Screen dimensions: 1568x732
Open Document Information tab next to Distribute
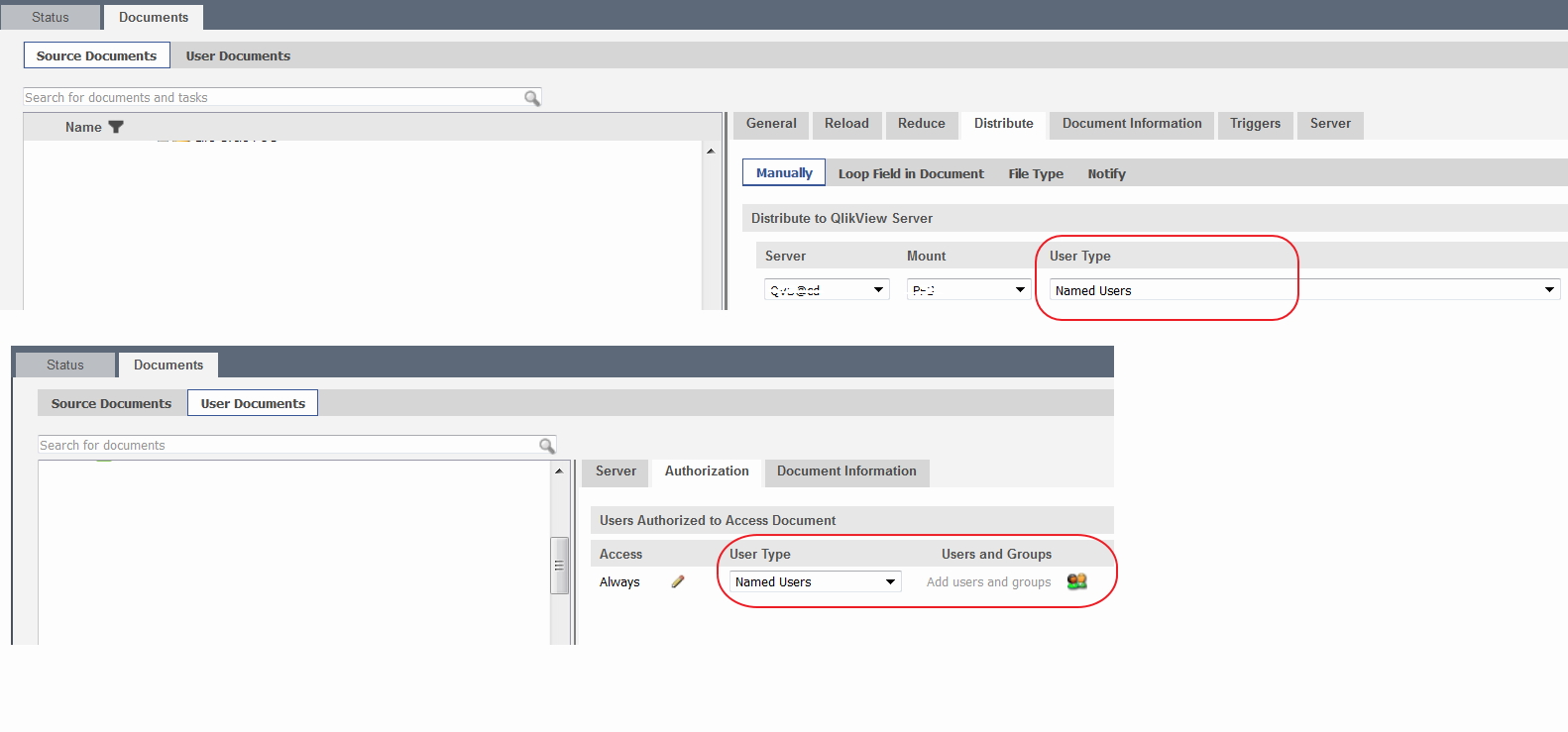1132,124
